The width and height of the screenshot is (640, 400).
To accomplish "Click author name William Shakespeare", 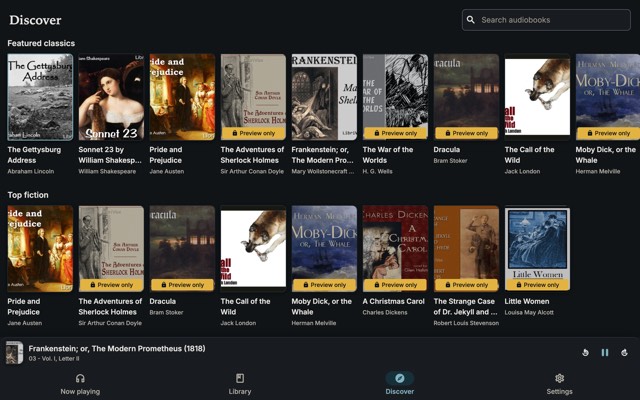I will coord(107,171).
